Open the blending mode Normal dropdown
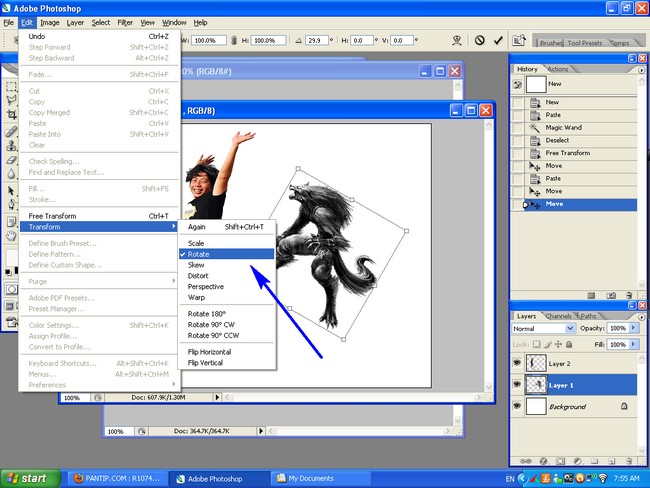Viewport: 650px width, 488px height. pyautogui.click(x=543, y=328)
